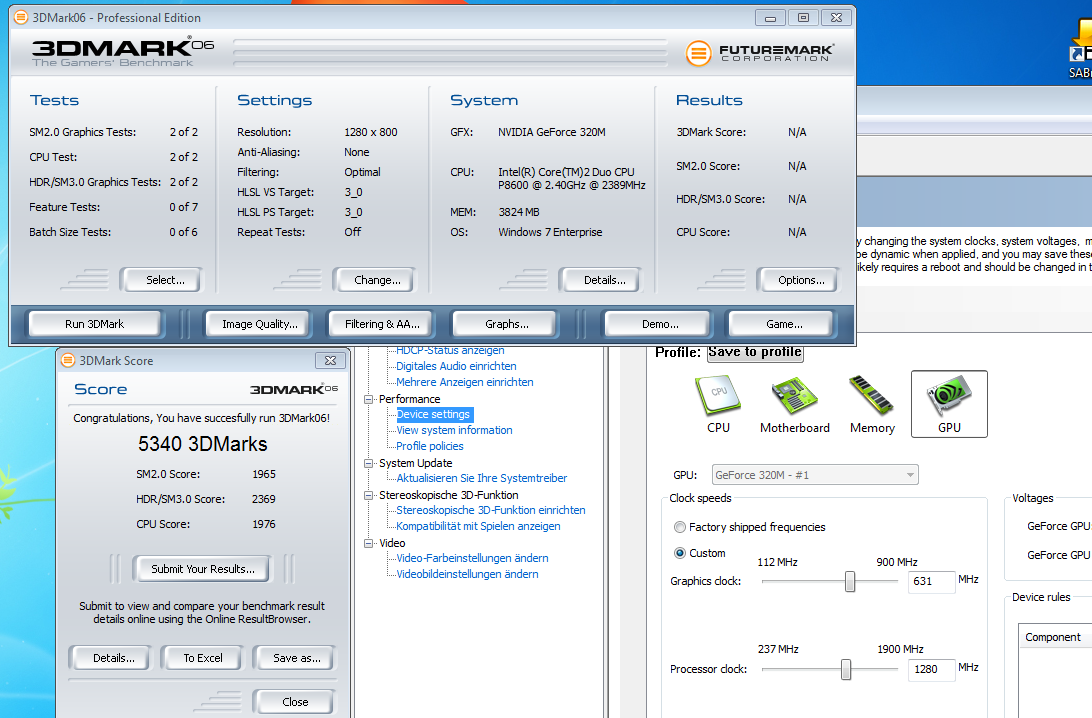Click the Futuremark Corporation logo
The image size is (1092, 718).
click(x=760, y=53)
